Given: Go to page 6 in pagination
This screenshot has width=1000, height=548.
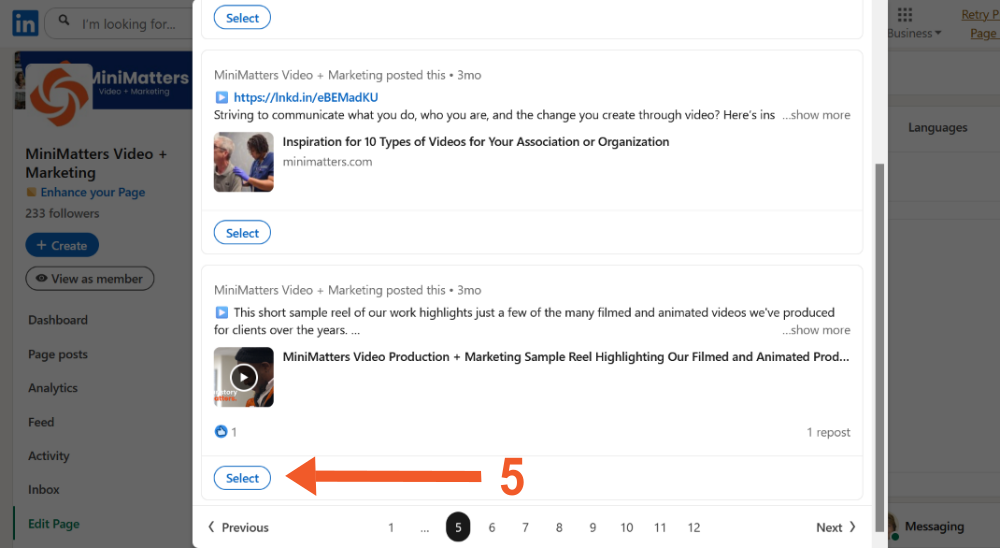Looking at the screenshot, I should [492, 528].
